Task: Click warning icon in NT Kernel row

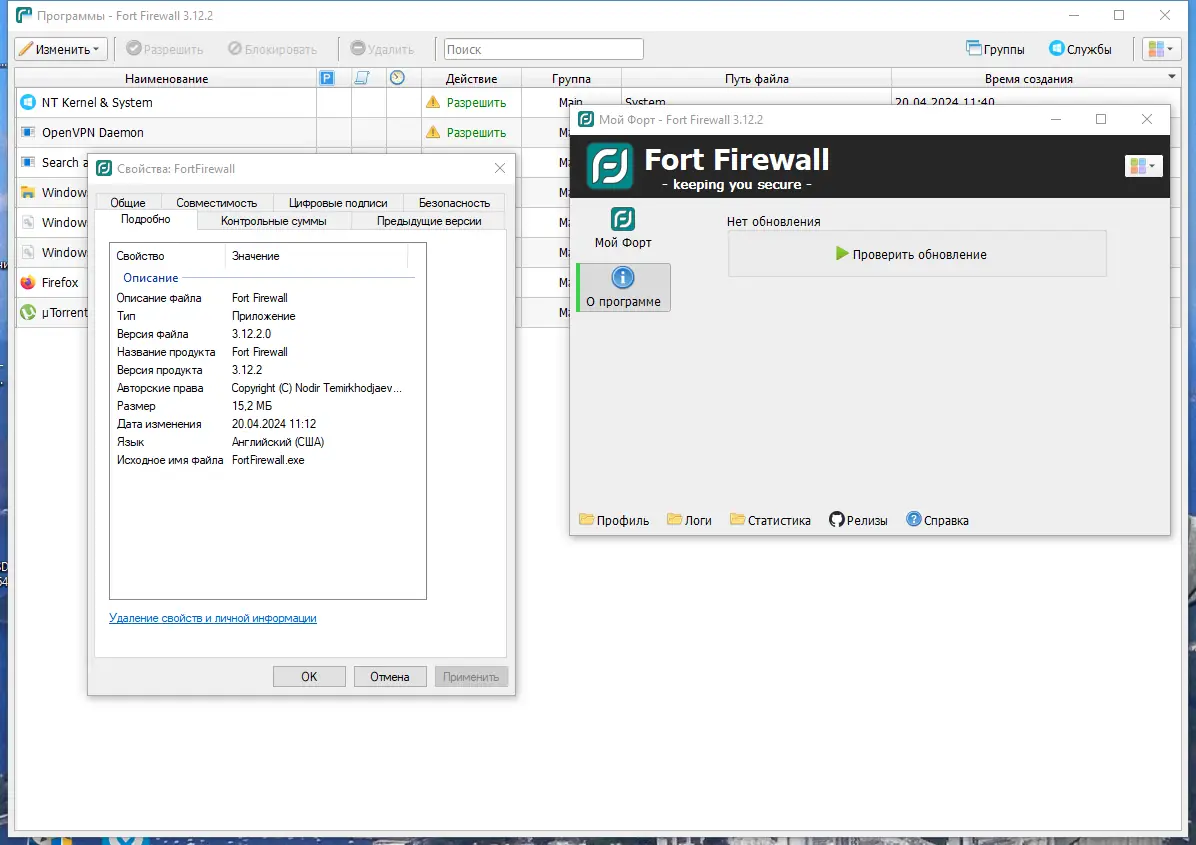Action: 433,102
